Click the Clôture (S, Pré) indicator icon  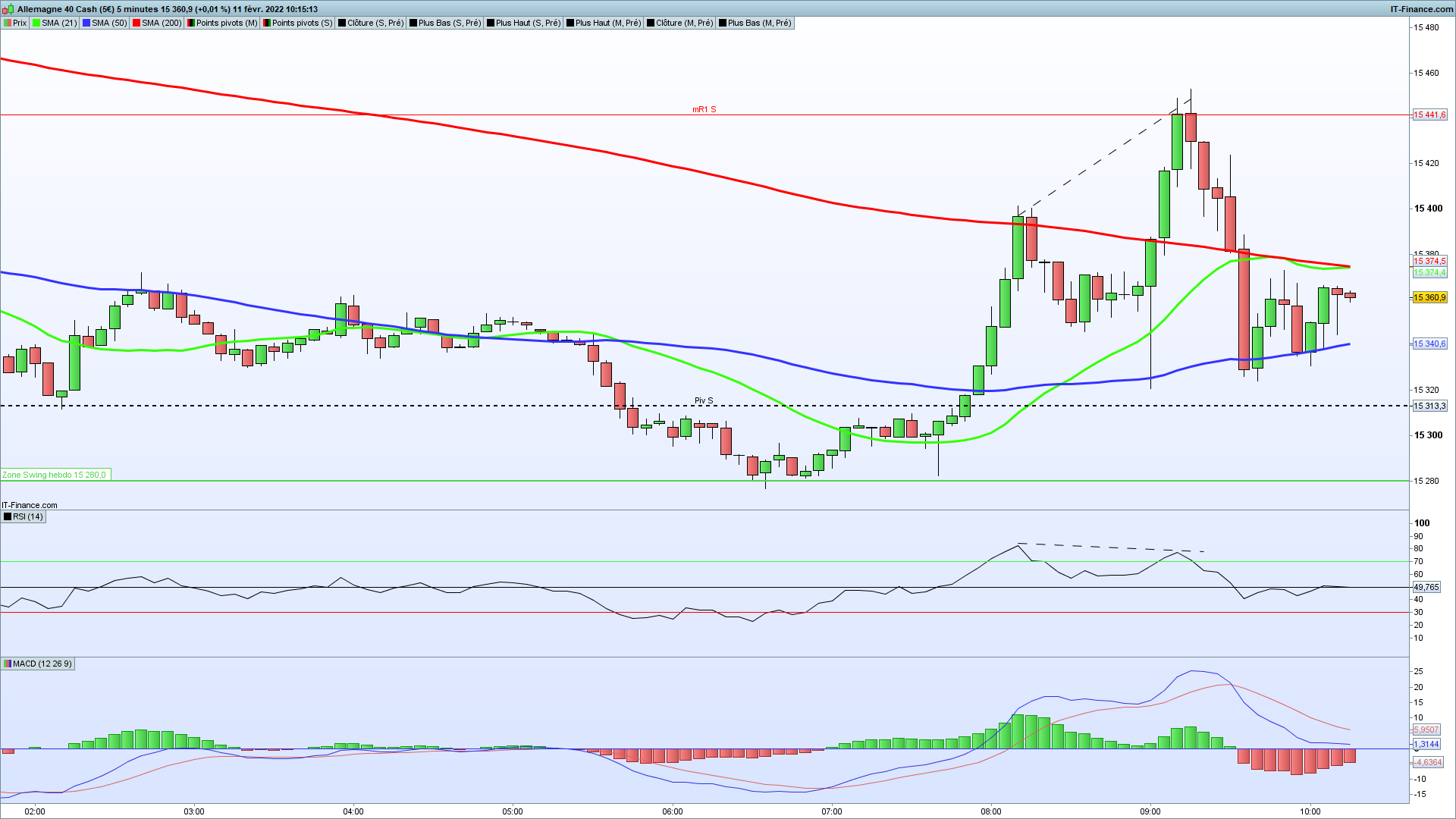[x=342, y=23]
